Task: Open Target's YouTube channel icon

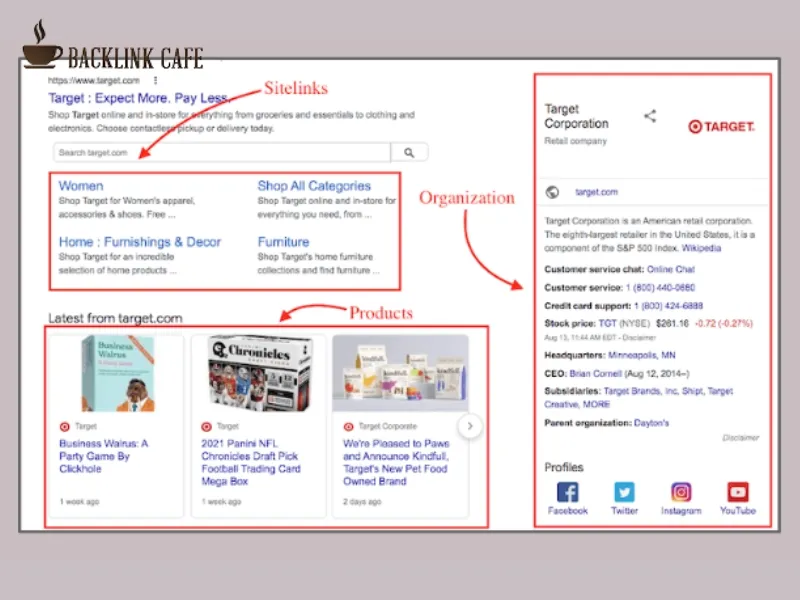Action: (x=738, y=492)
